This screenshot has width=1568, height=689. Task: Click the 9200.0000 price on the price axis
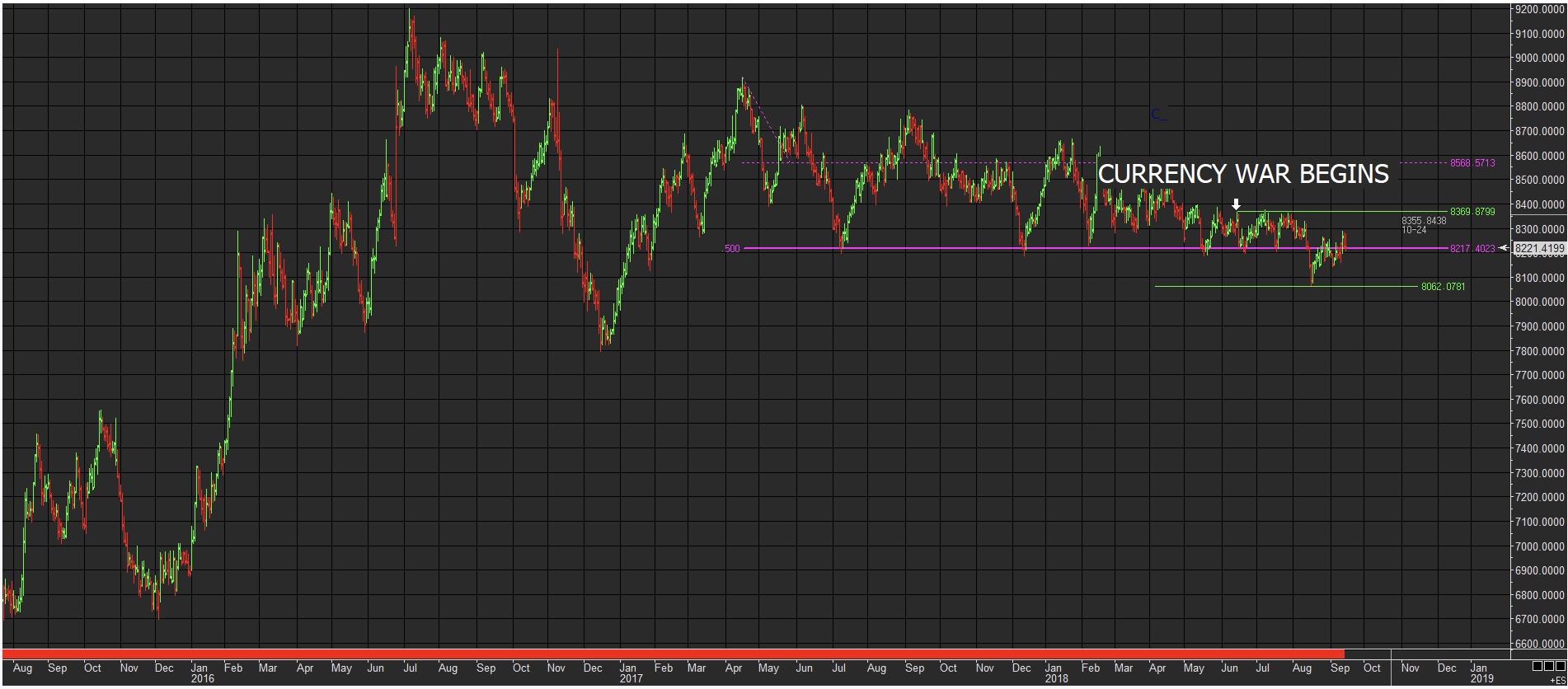tap(1539, 10)
